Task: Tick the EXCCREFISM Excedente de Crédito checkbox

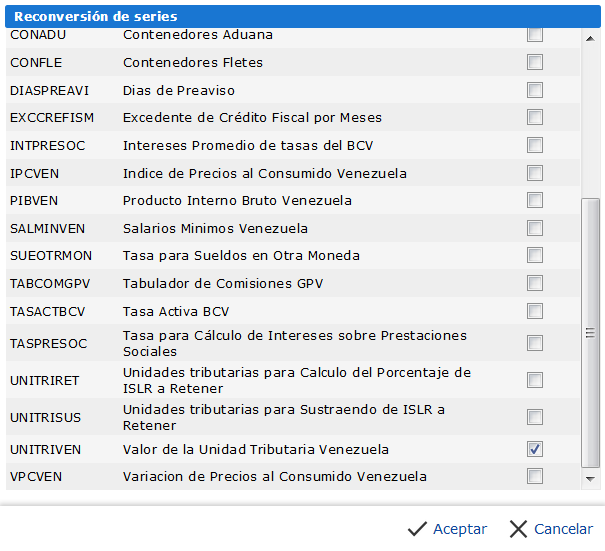Action: point(535,117)
